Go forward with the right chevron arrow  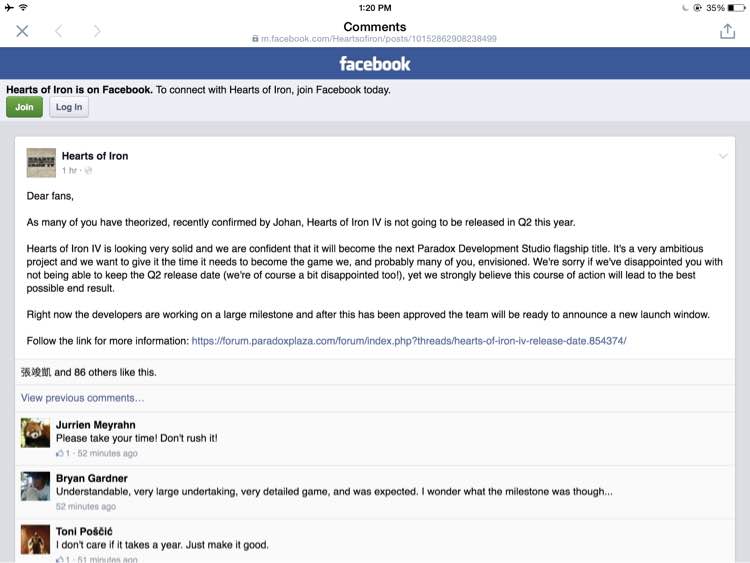click(x=97, y=31)
